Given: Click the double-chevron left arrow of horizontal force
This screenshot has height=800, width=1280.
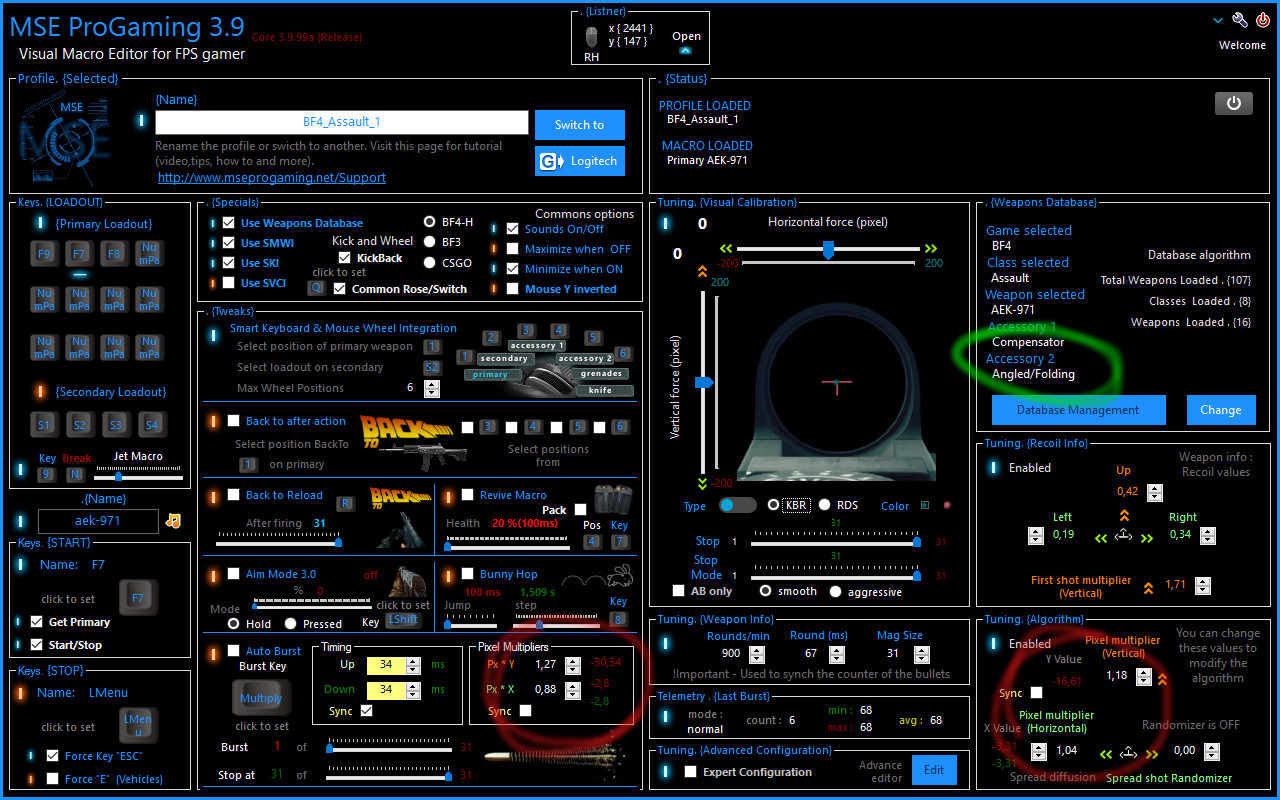Looking at the screenshot, I should 725,249.
